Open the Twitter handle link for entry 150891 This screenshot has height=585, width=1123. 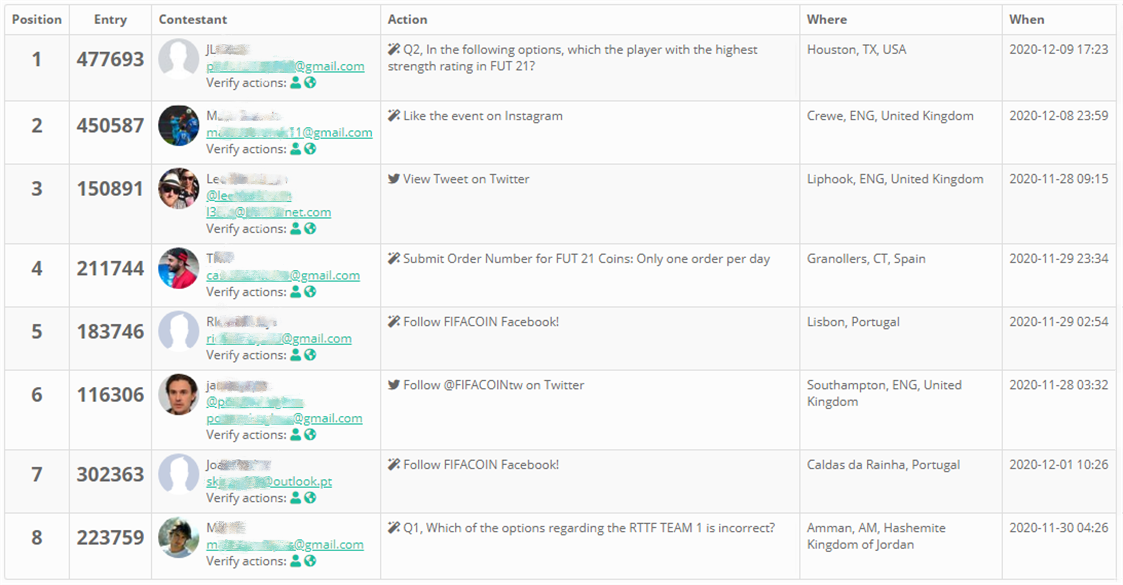pos(248,196)
